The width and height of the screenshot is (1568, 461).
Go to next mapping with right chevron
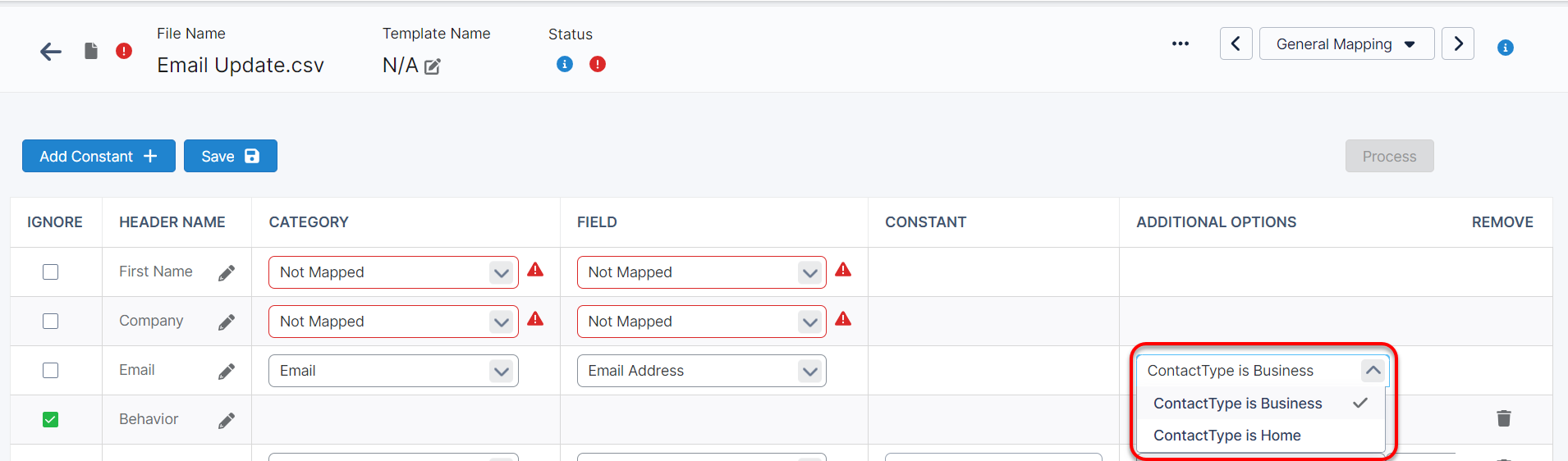pos(1458,44)
